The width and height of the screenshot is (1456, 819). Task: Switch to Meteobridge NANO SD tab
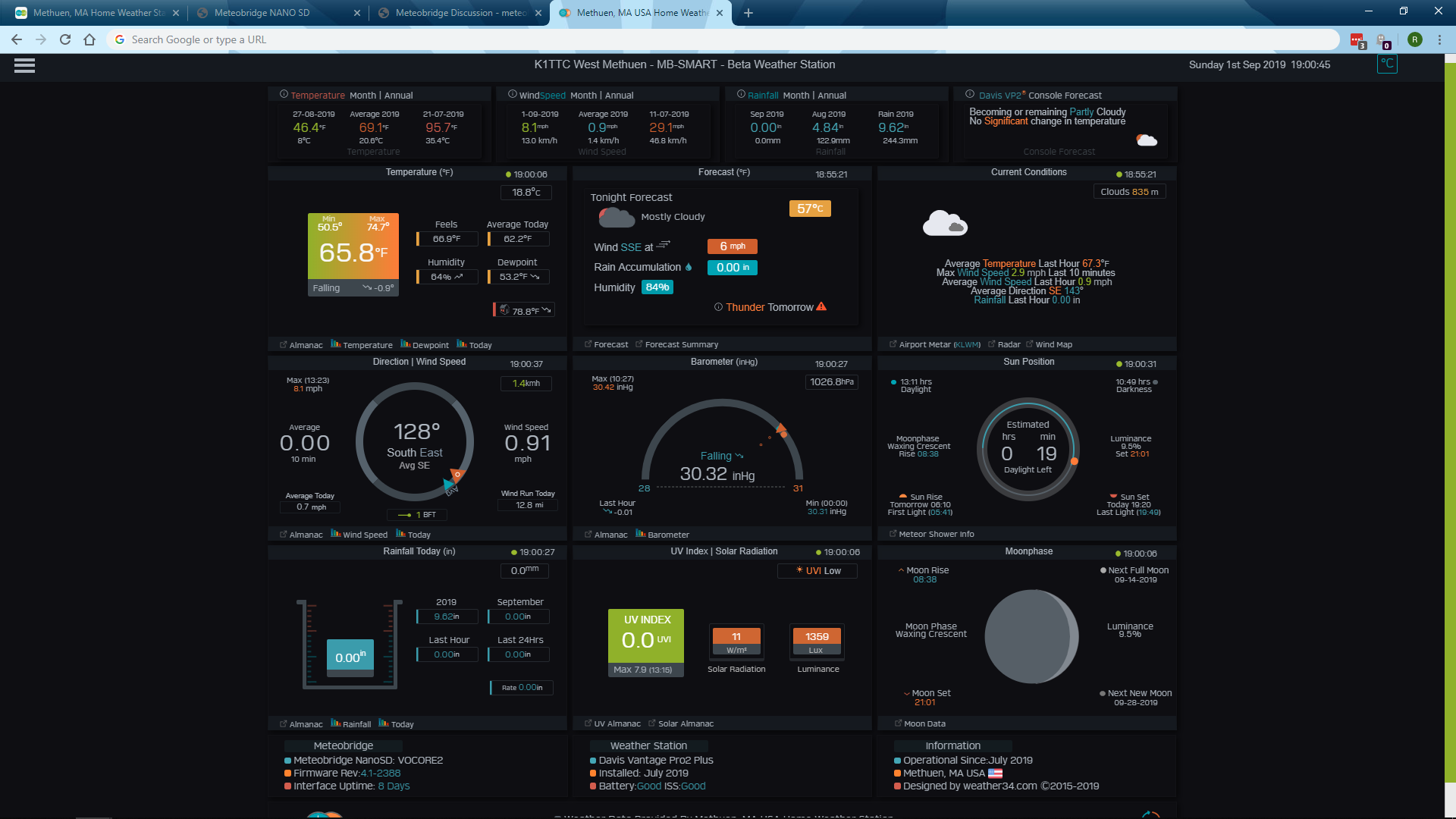pos(262,13)
